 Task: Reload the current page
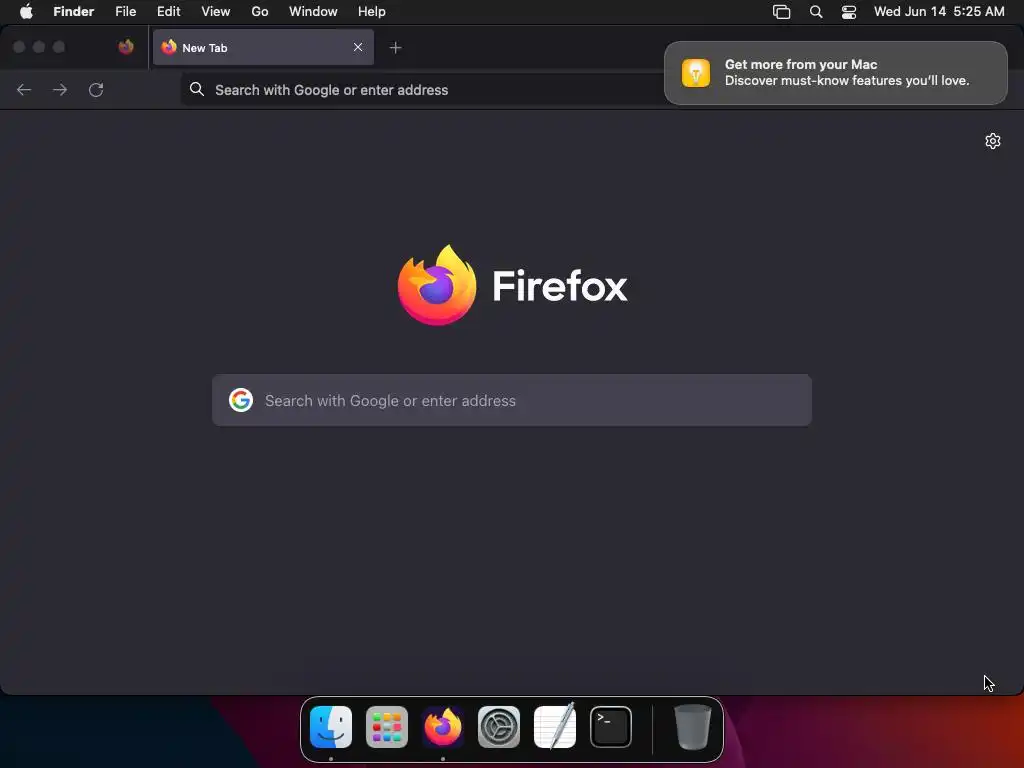click(96, 89)
